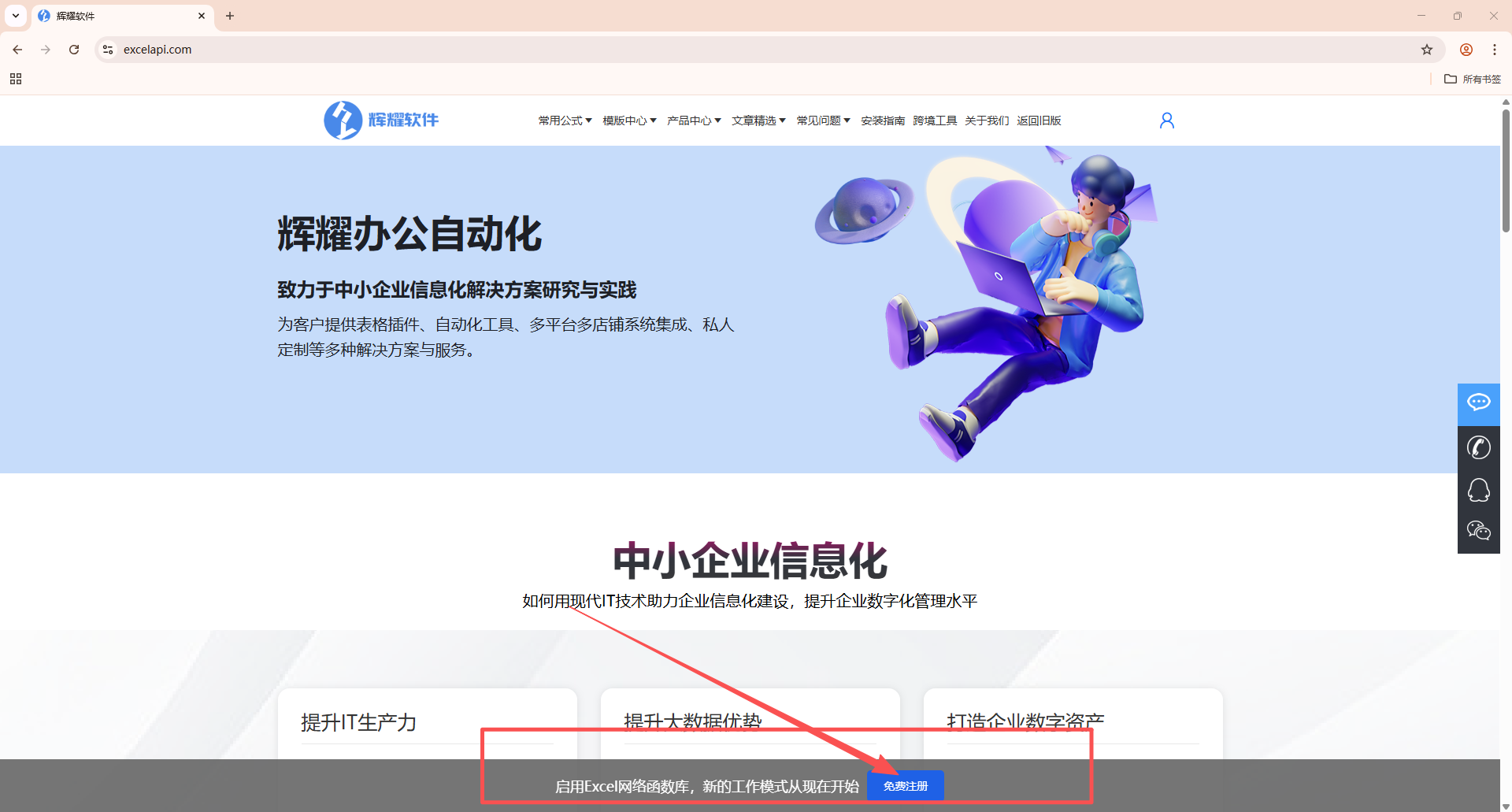Open 所有书签 bookmarks folder
Viewport: 1512px width, 812px height.
(x=1473, y=79)
